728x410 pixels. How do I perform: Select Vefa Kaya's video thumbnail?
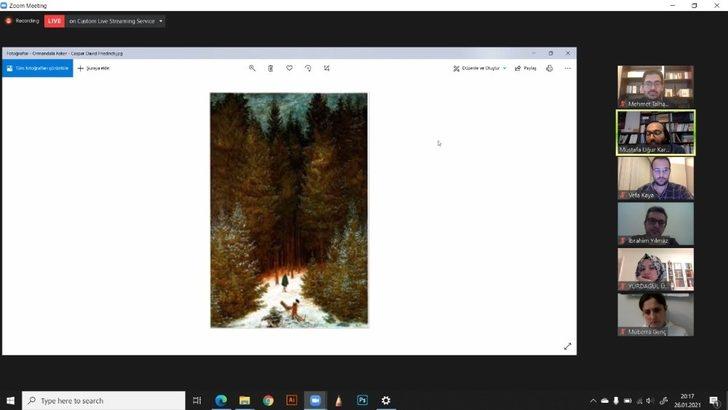click(655, 178)
